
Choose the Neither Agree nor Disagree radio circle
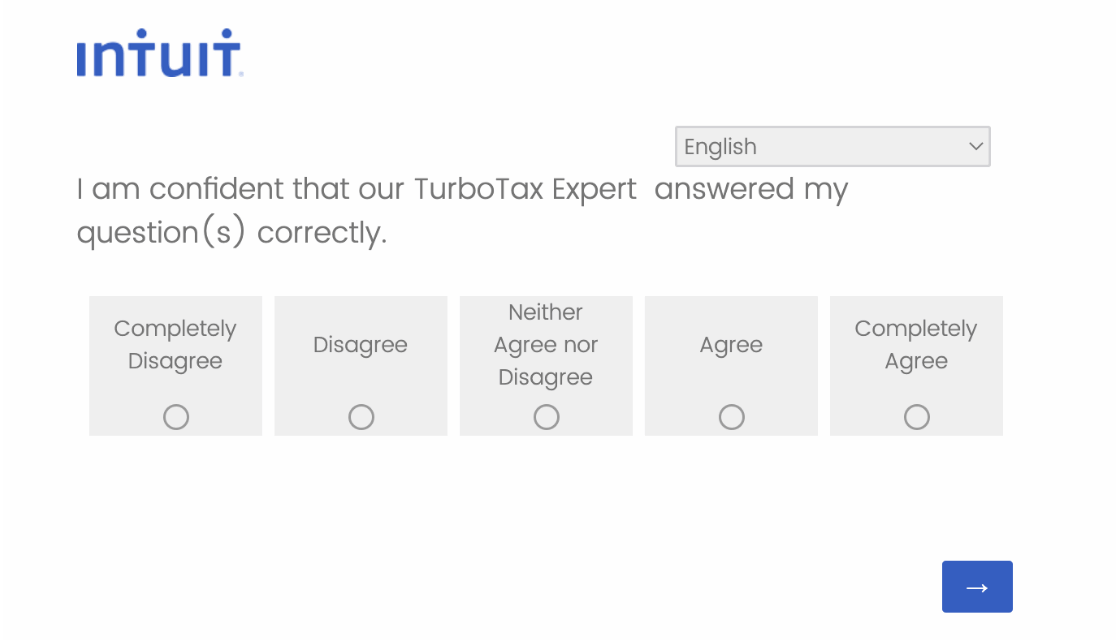(546, 417)
